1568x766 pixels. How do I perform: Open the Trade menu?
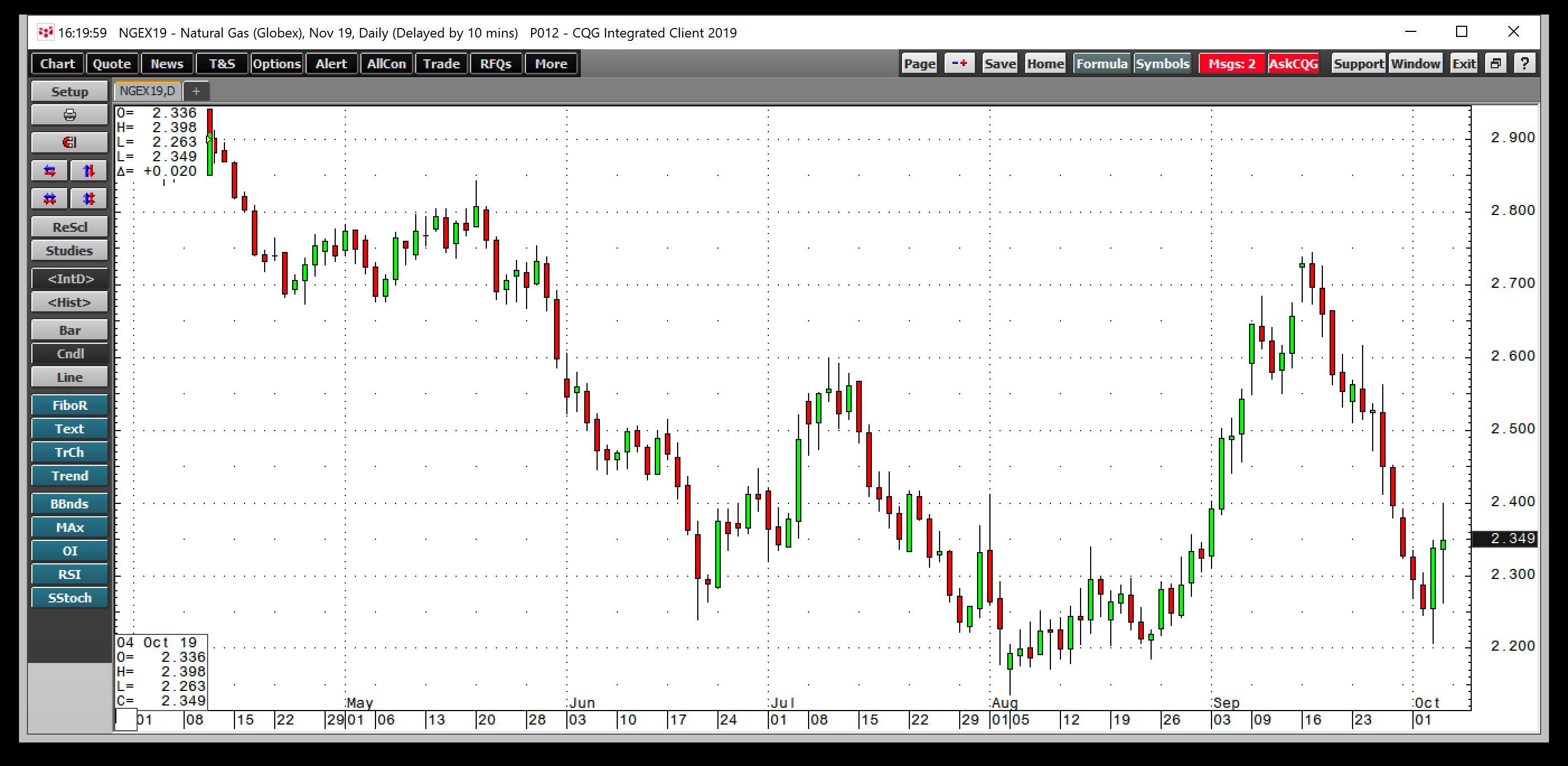pyautogui.click(x=442, y=63)
